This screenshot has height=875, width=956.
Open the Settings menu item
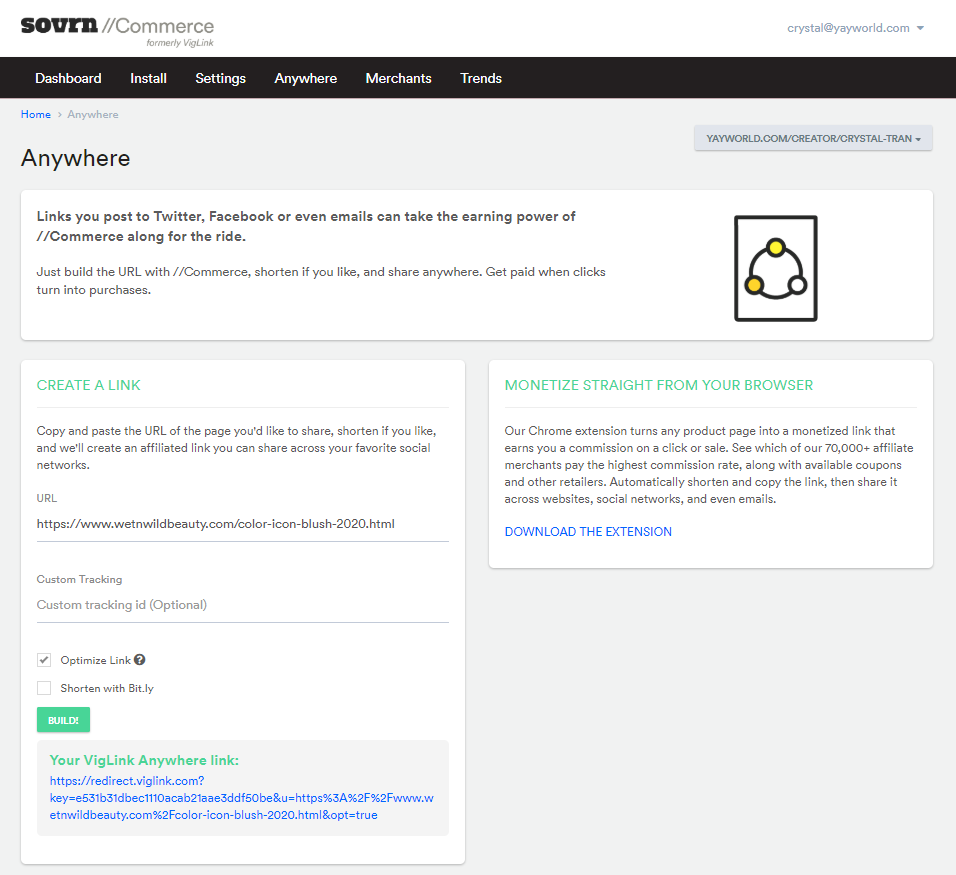pyautogui.click(x=221, y=78)
